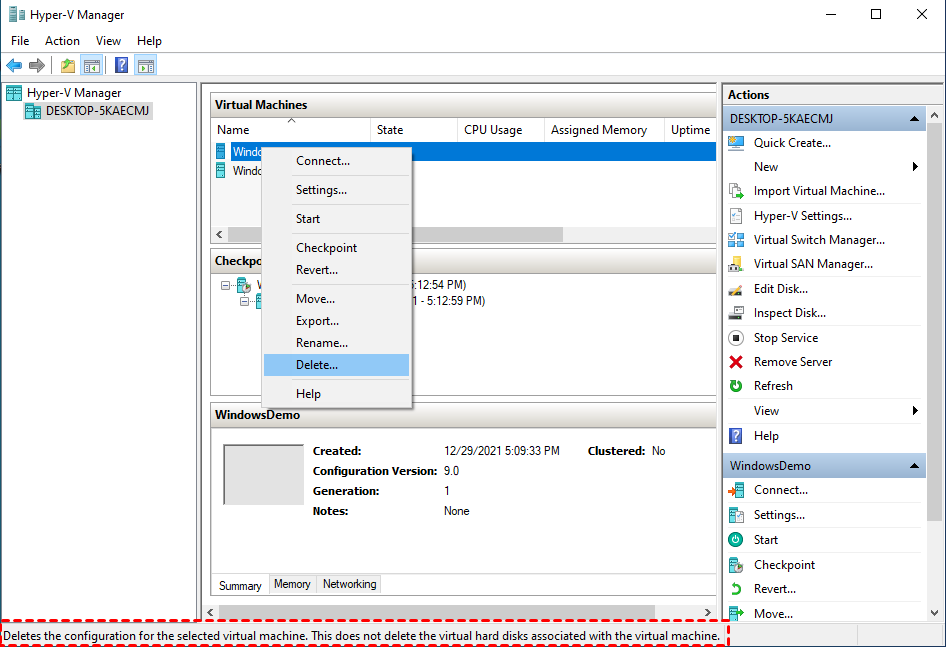Click the Checkpoint icon in Actions pane

[736, 566]
